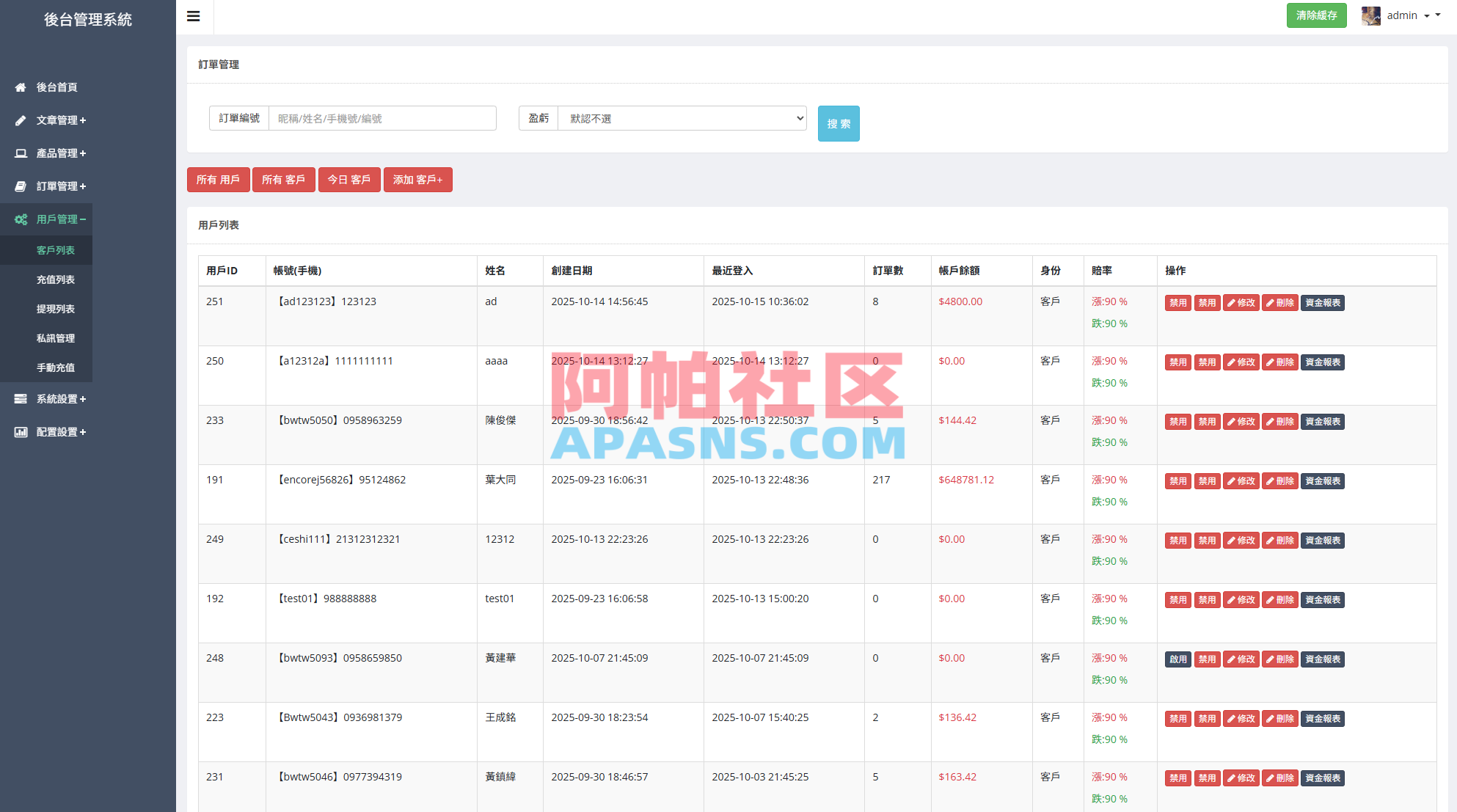The width and height of the screenshot is (1457, 812).
Task: Click the 所有 客戶 button
Action: point(283,180)
